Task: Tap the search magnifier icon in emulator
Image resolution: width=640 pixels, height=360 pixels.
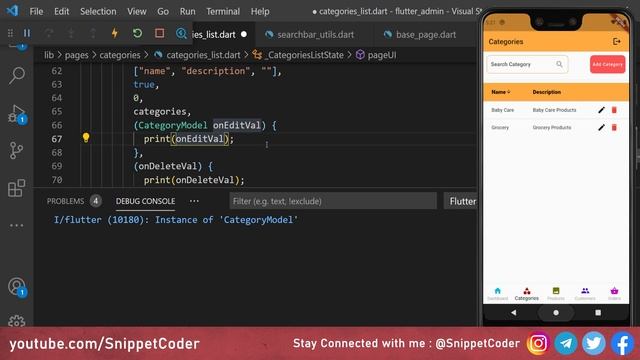Action: pos(559,64)
